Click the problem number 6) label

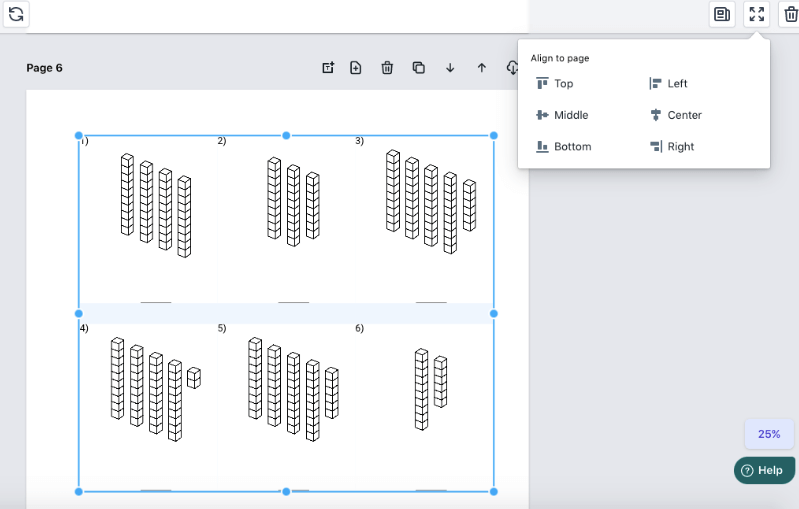[x=359, y=328]
